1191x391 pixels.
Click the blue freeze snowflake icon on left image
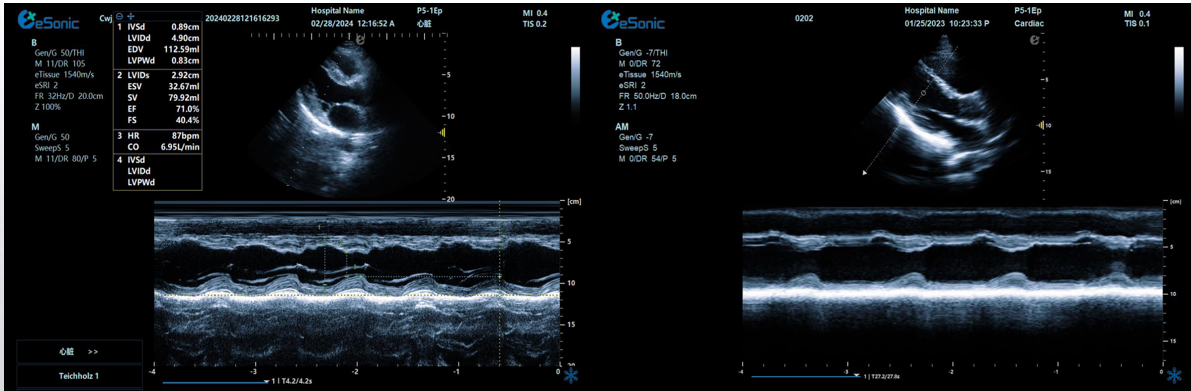(570, 377)
